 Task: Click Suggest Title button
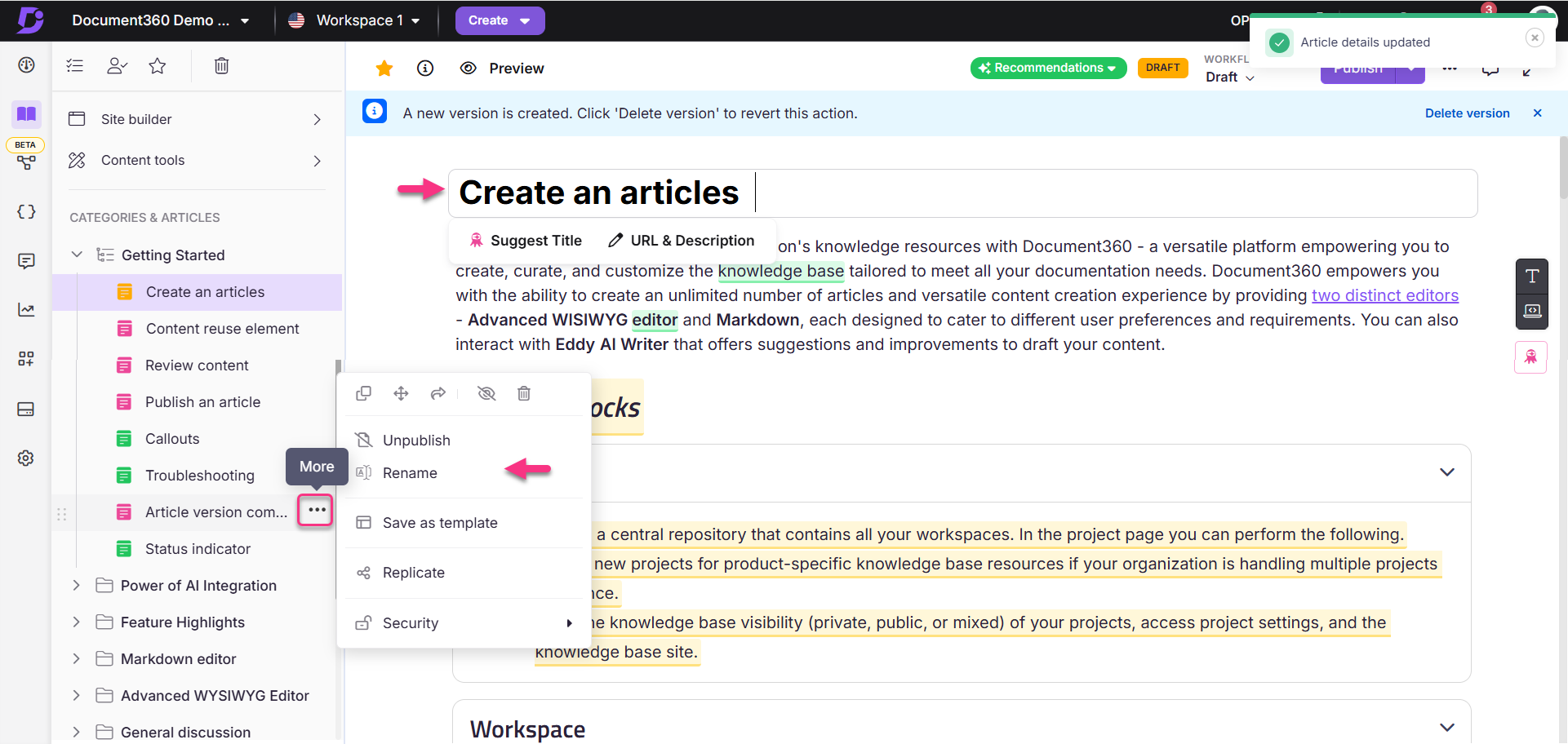click(526, 241)
